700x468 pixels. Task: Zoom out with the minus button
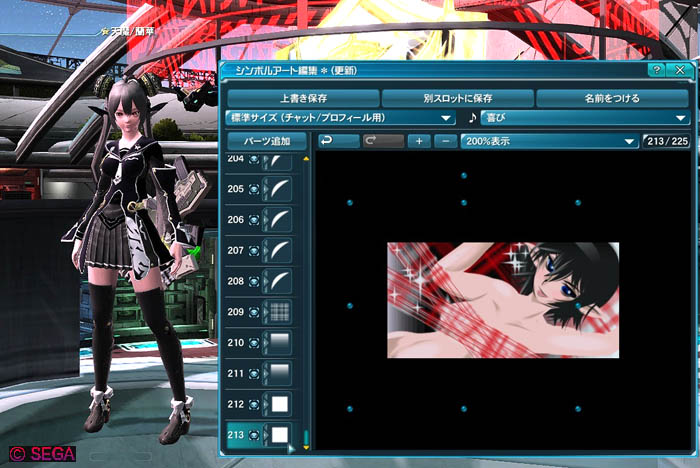coord(446,141)
